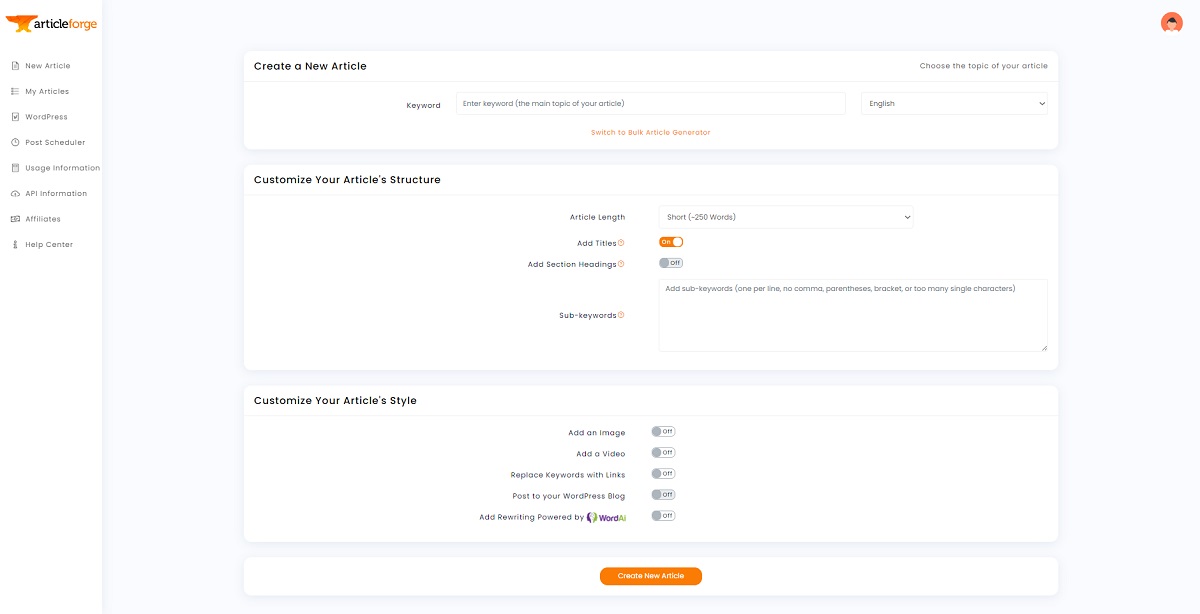Click the Affiliates sidebar icon
The width and height of the screenshot is (1200, 614).
click(x=15, y=219)
